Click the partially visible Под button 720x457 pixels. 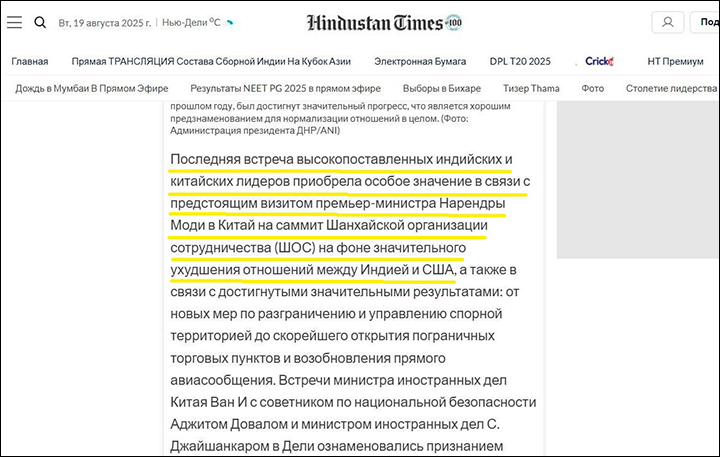[705, 22]
